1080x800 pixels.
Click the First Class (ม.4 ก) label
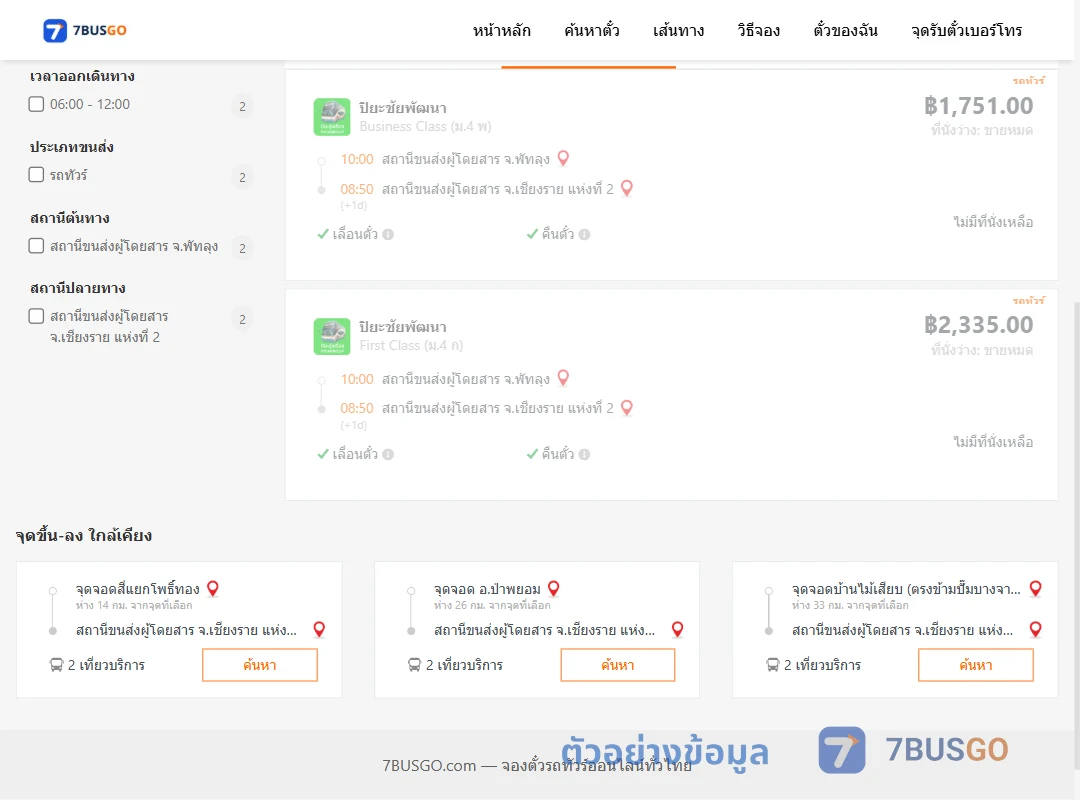(411, 346)
